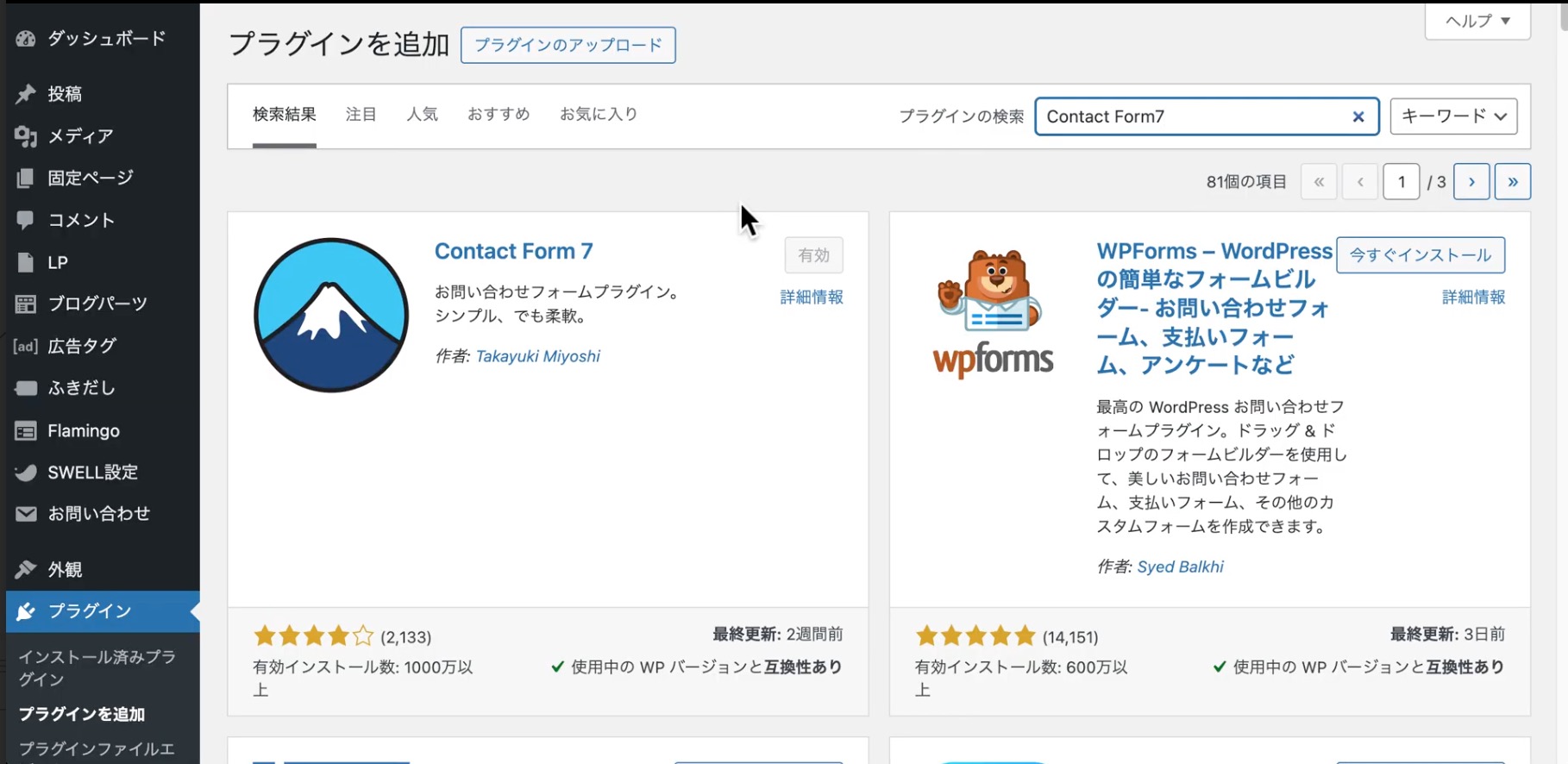Click the Contact Form 7 star rating
Screen dimensions: 1568x764
(x=314, y=636)
